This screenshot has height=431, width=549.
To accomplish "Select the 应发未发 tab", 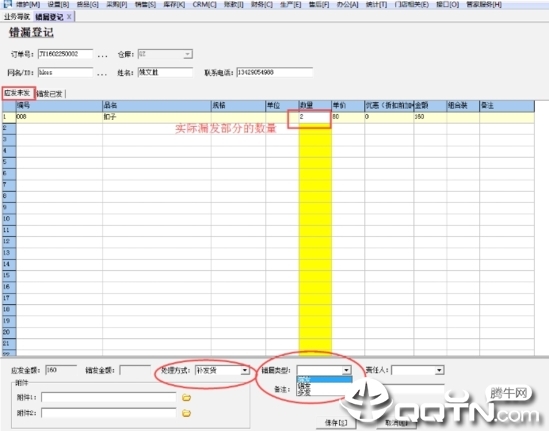I will tap(18, 93).
